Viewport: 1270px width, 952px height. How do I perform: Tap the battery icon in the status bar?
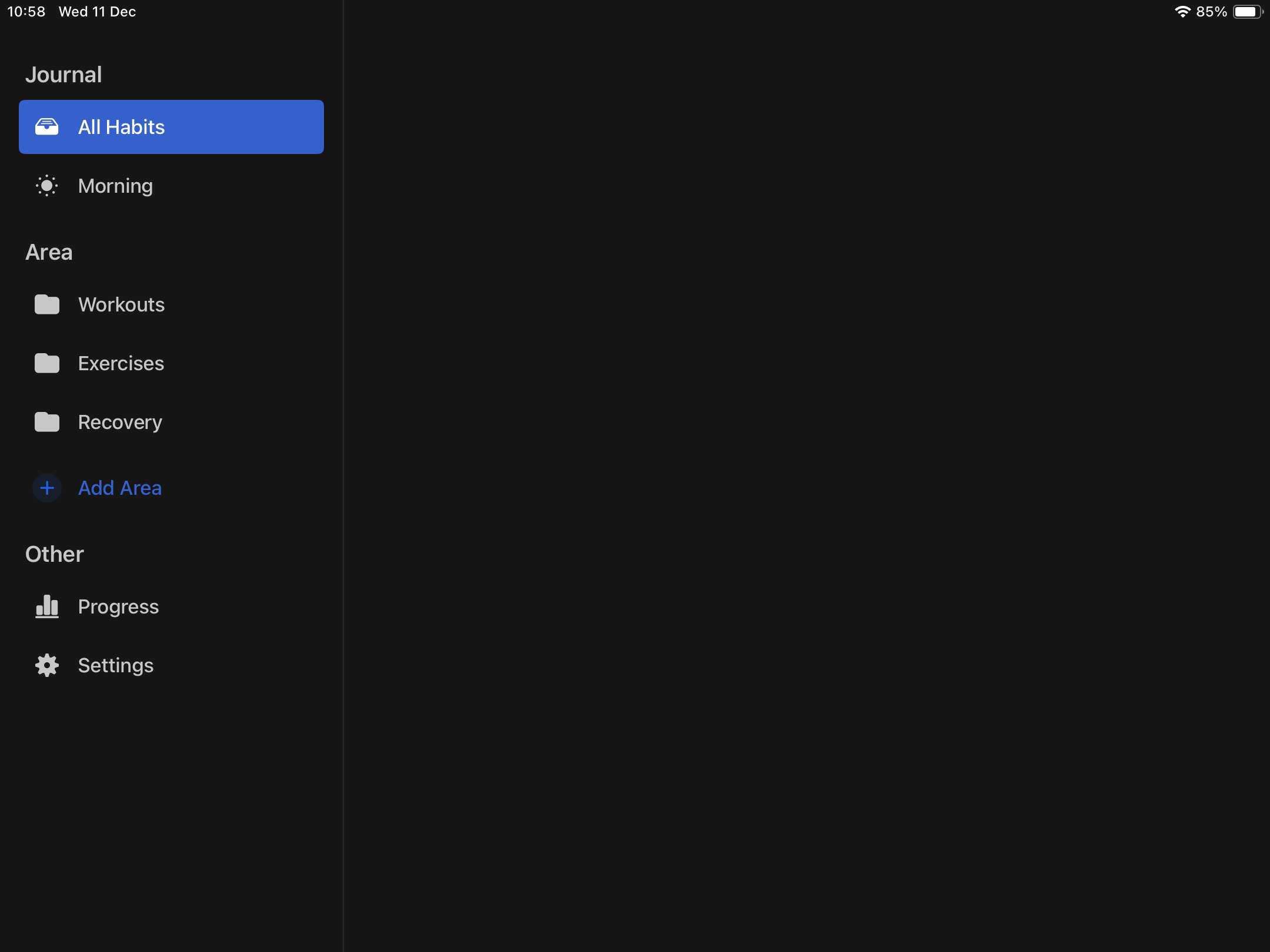(1248, 12)
